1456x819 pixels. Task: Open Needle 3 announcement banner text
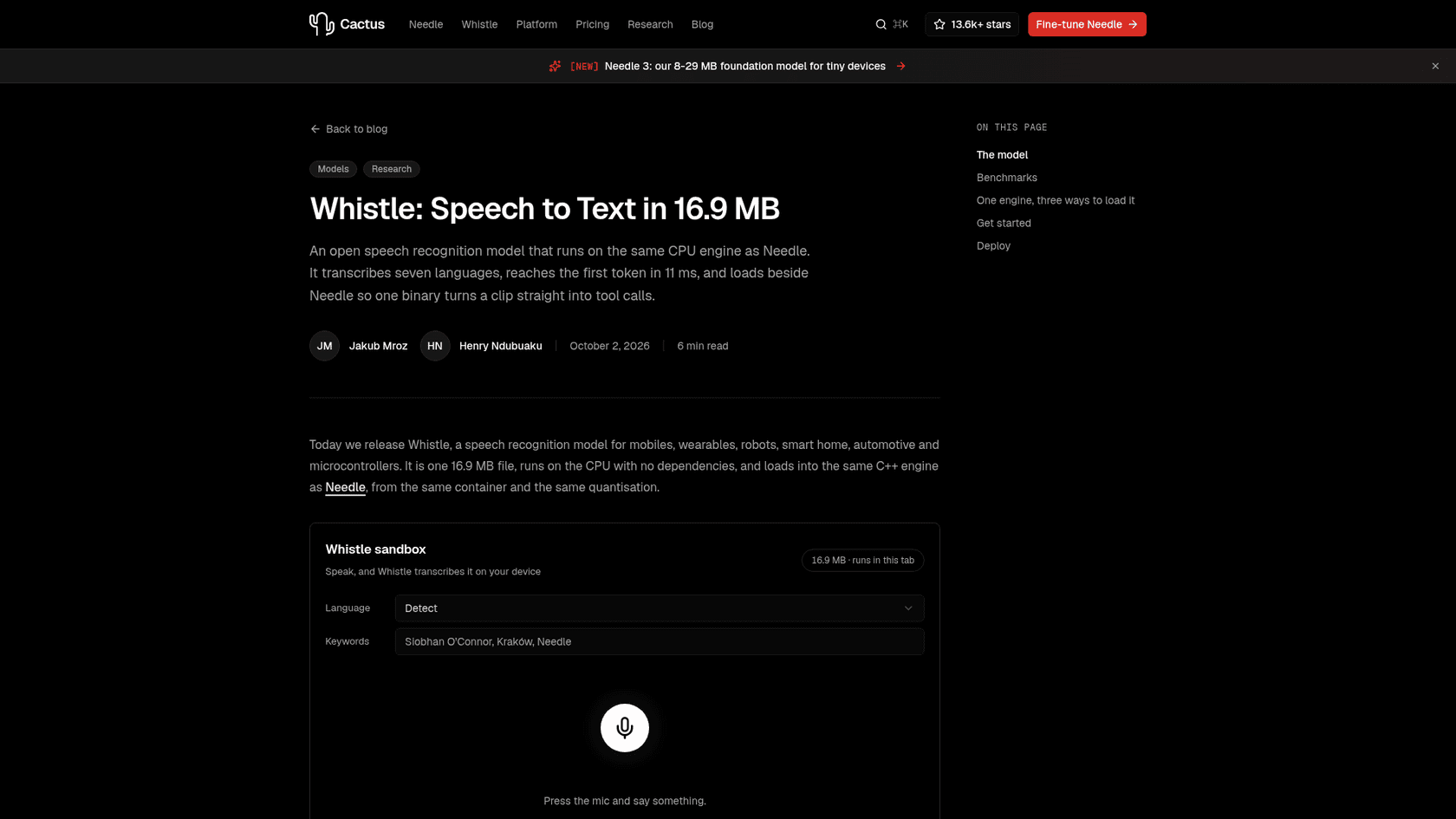pyautogui.click(x=744, y=66)
